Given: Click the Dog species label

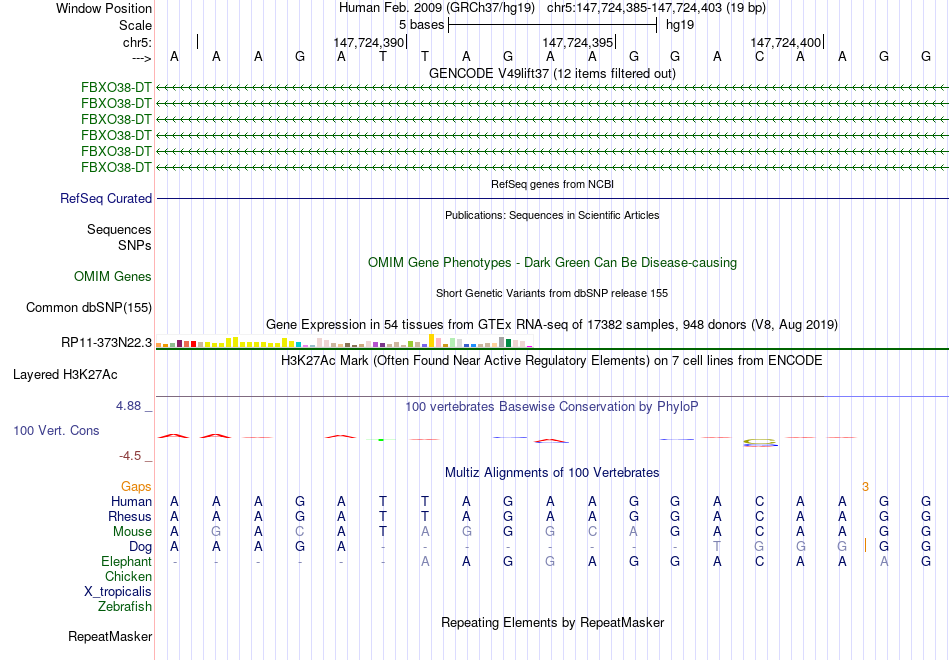Looking at the screenshot, I should pos(141,547).
